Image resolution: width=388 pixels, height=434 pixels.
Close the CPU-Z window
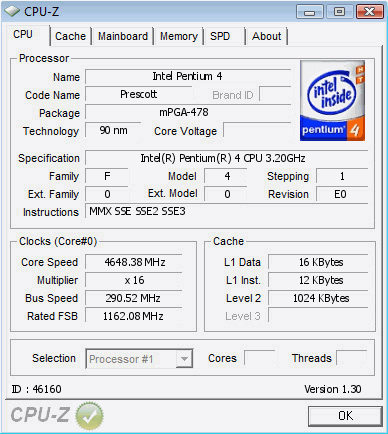[369, 12]
